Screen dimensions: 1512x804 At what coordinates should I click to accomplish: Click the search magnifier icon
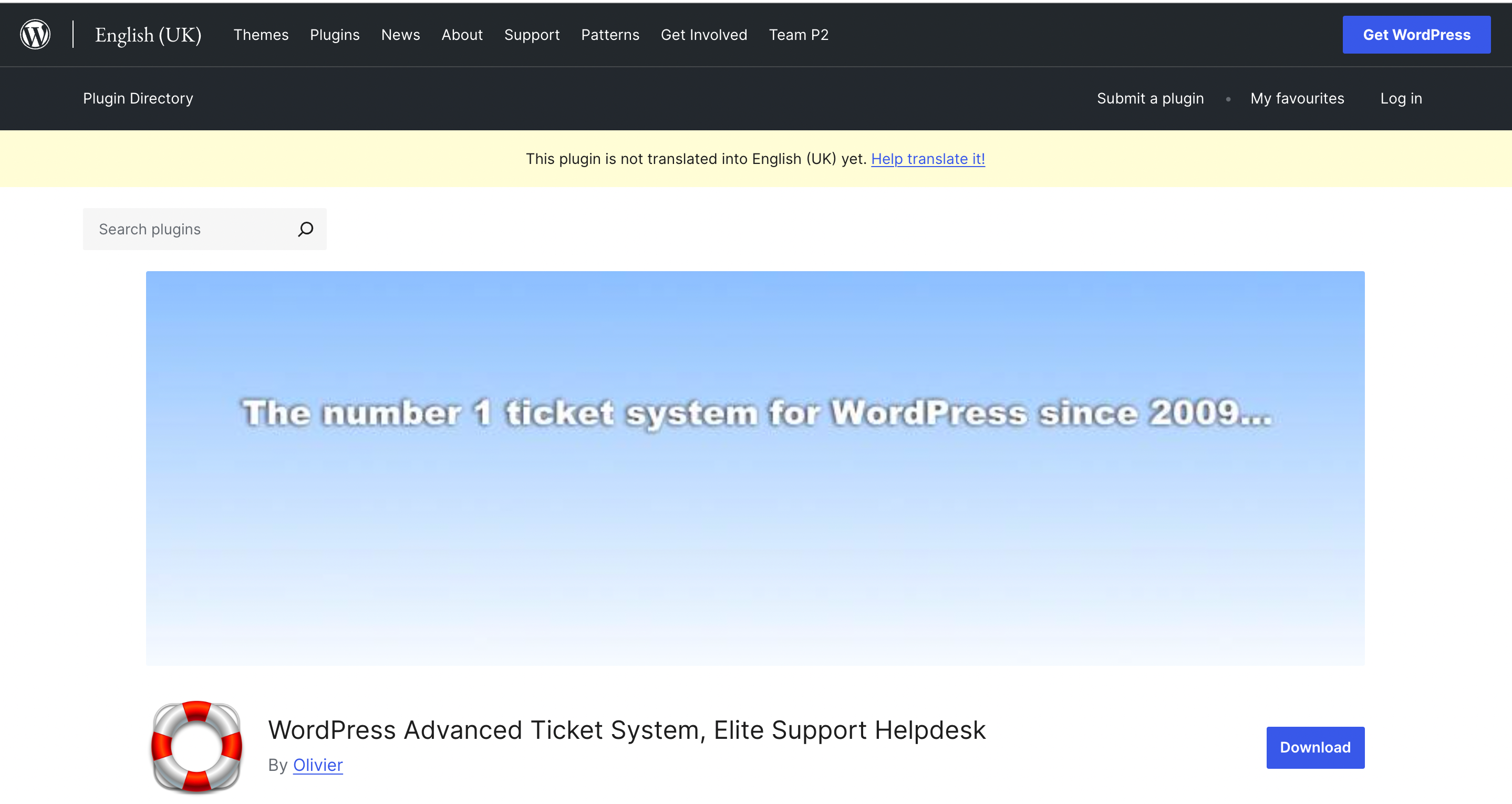[305, 229]
